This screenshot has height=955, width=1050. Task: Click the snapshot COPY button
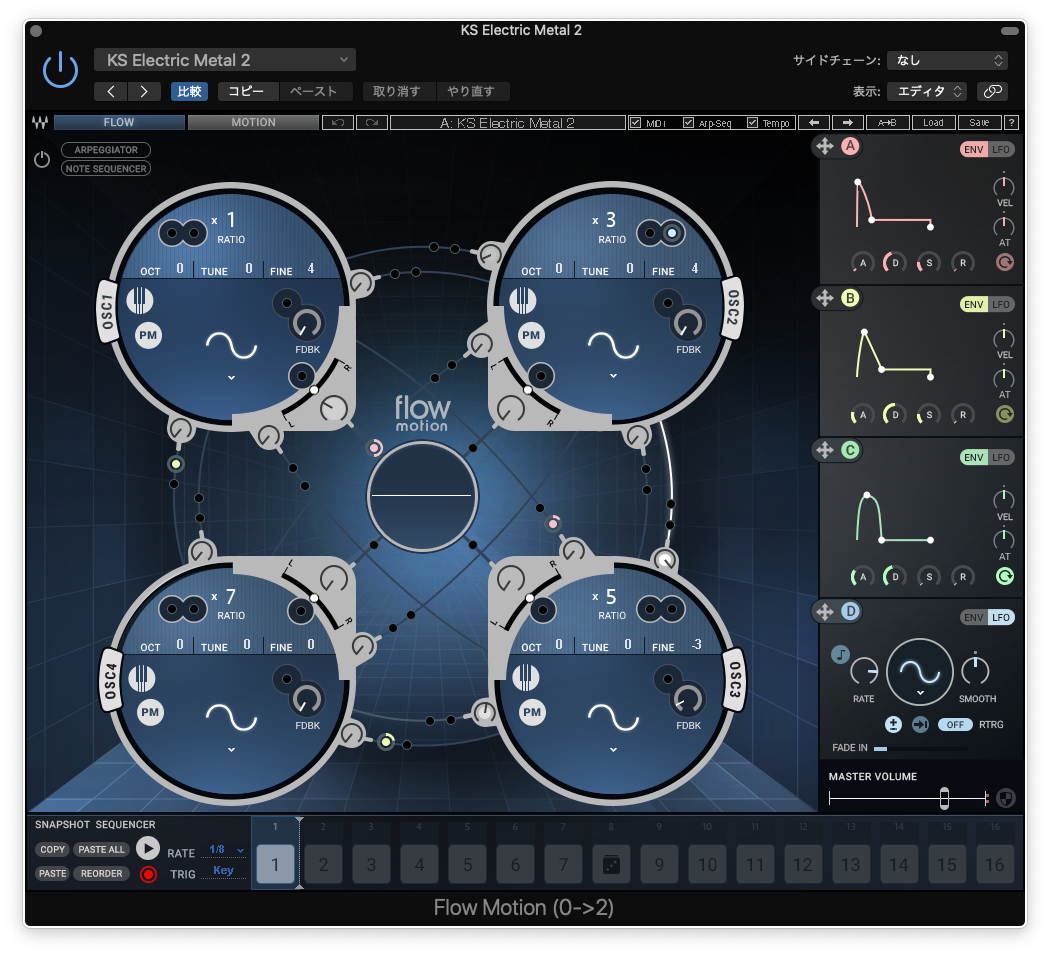tap(52, 850)
